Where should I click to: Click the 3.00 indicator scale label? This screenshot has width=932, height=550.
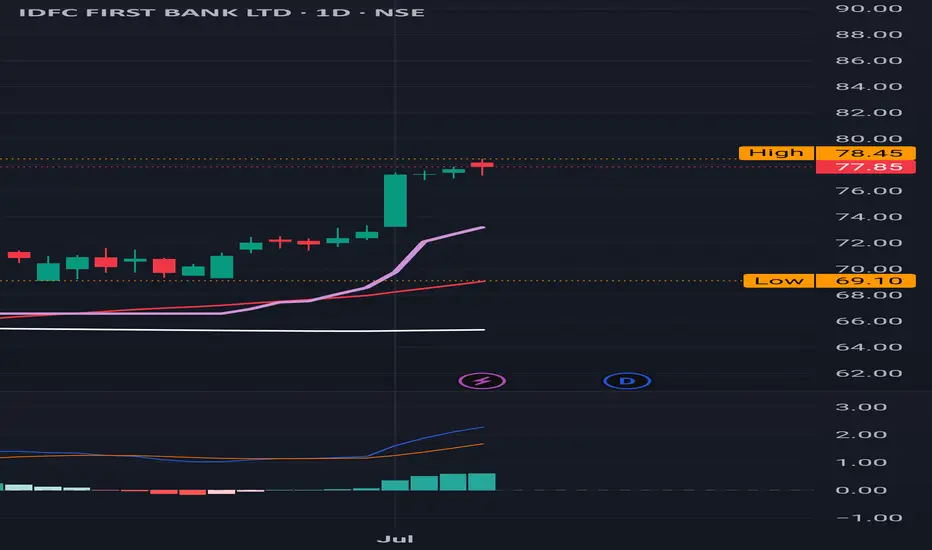861,407
